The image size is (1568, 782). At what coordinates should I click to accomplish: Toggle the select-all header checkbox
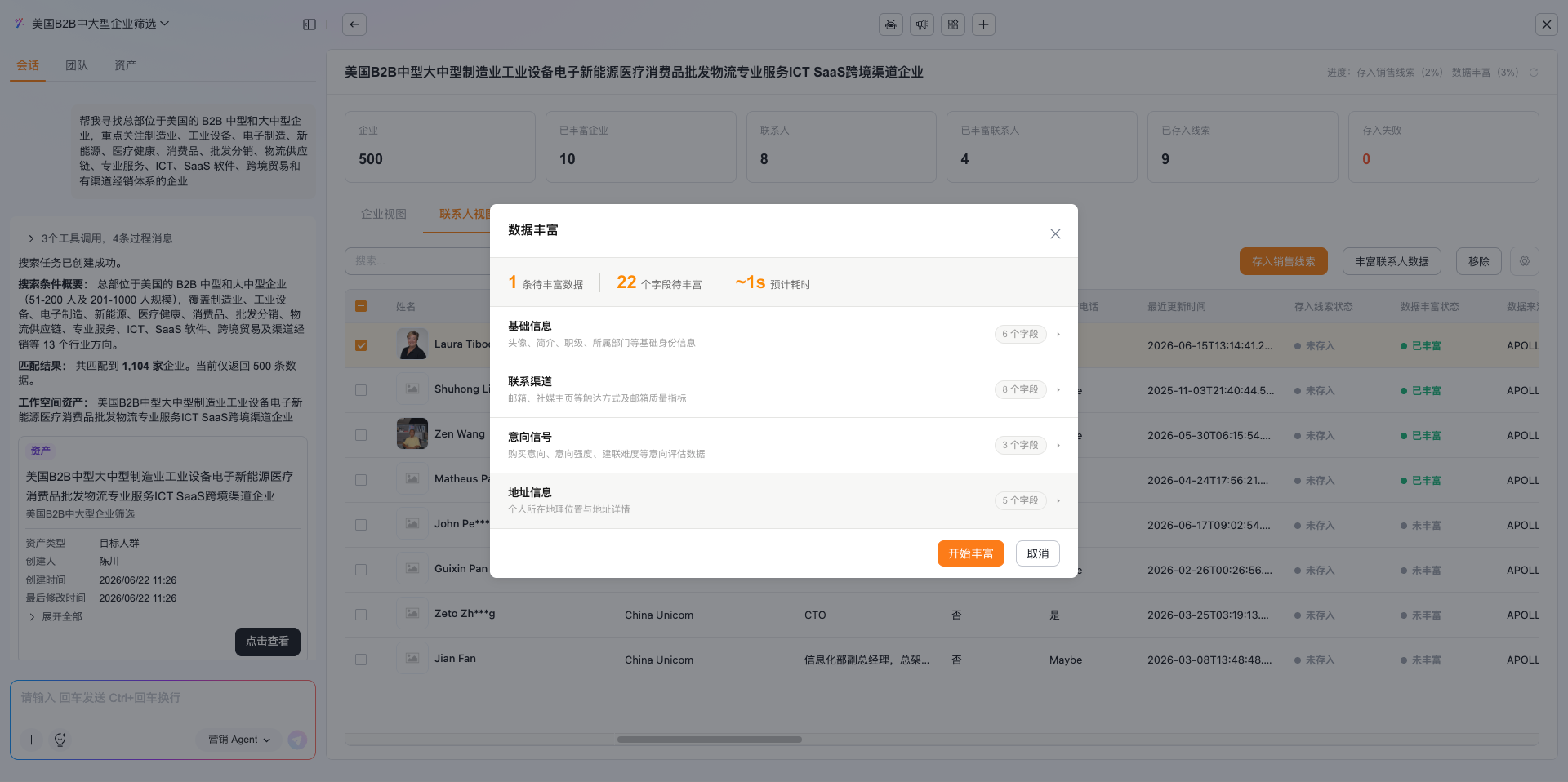361,307
